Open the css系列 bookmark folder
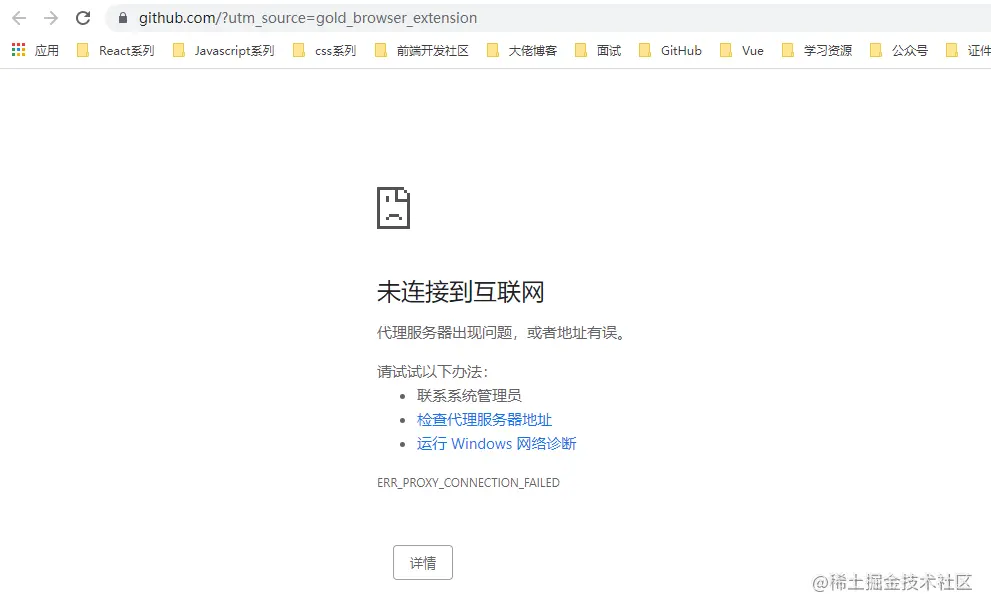This screenshot has width=991, height=611. tap(325, 51)
